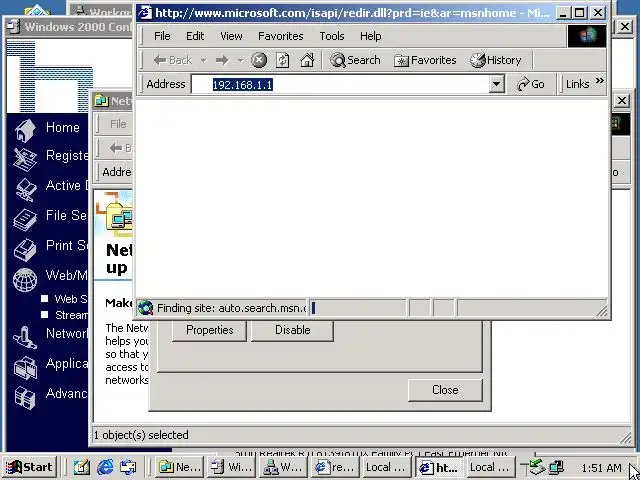This screenshot has height=480, width=640.
Task: Launch Internet Explorer from the quick launch bar
Action: click(105, 467)
